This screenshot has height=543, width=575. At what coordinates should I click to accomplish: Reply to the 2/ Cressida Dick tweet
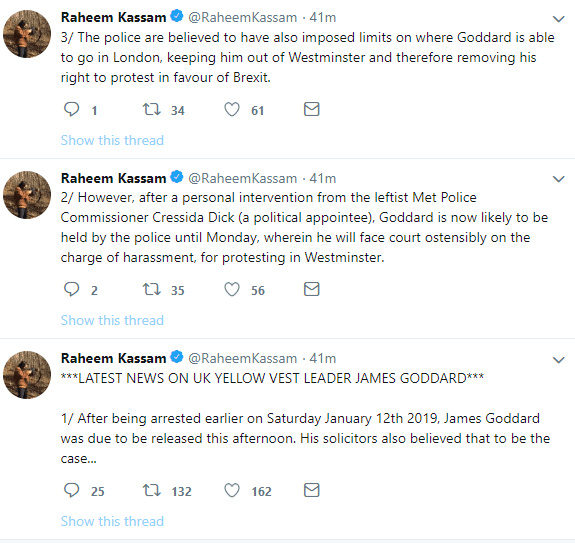[x=72, y=289]
